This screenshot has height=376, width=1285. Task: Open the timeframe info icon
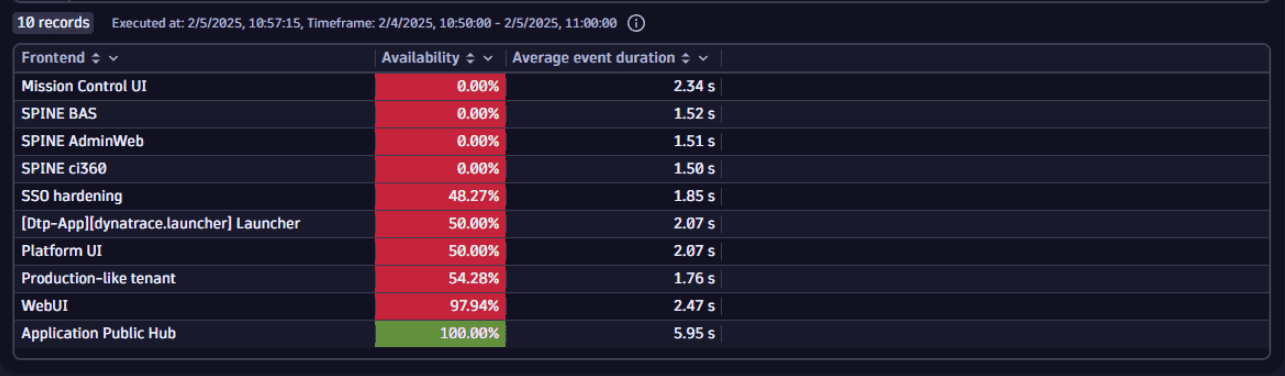pos(636,22)
